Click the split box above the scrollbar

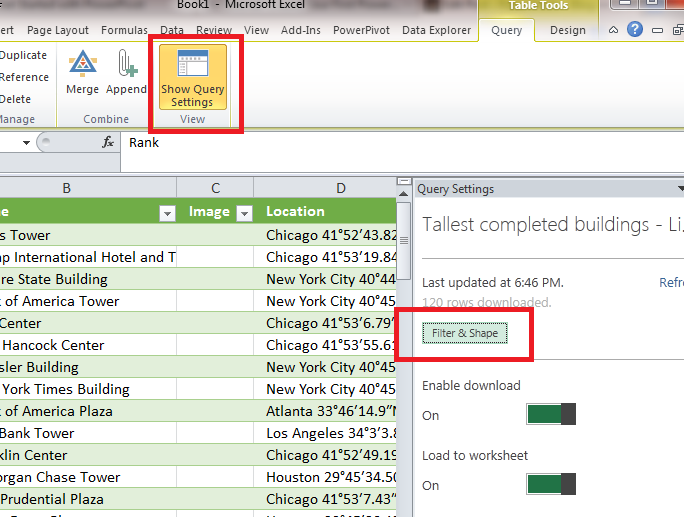(x=404, y=181)
